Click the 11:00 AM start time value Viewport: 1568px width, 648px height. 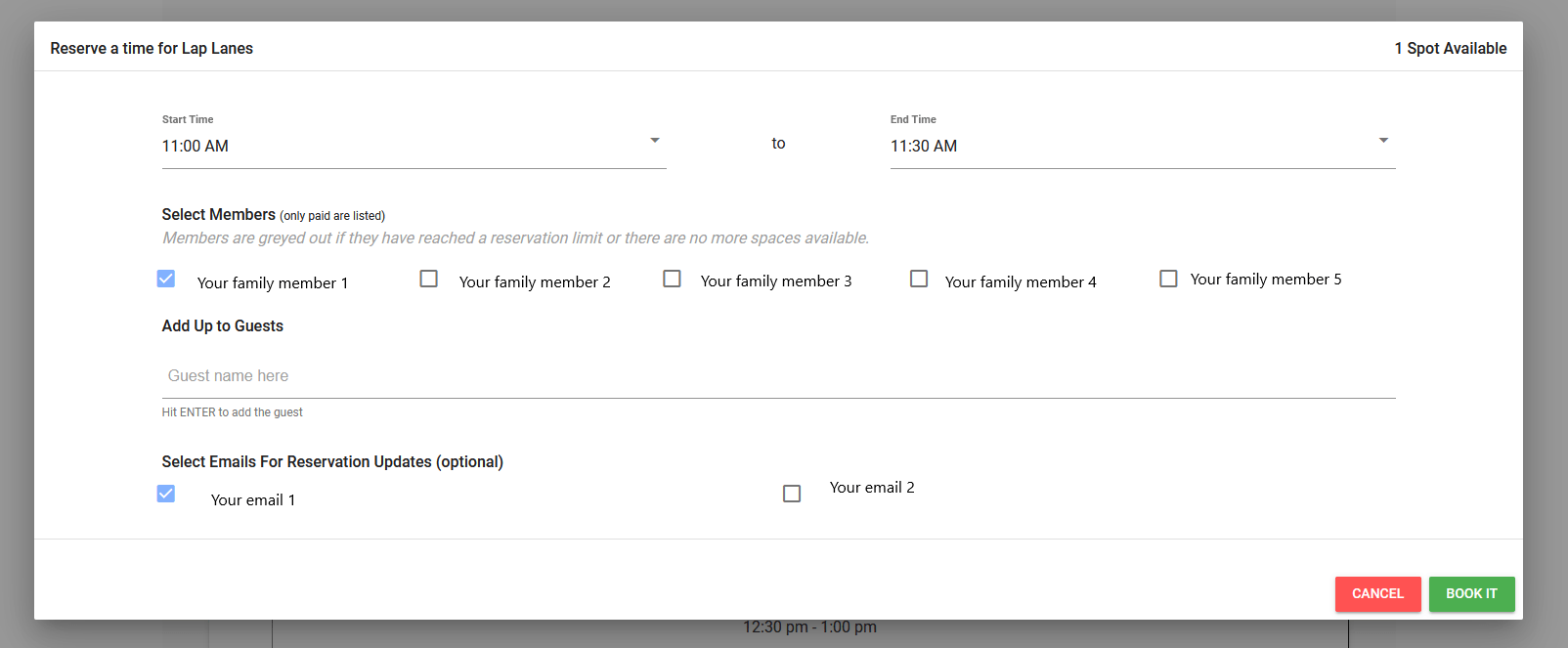click(x=196, y=147)
